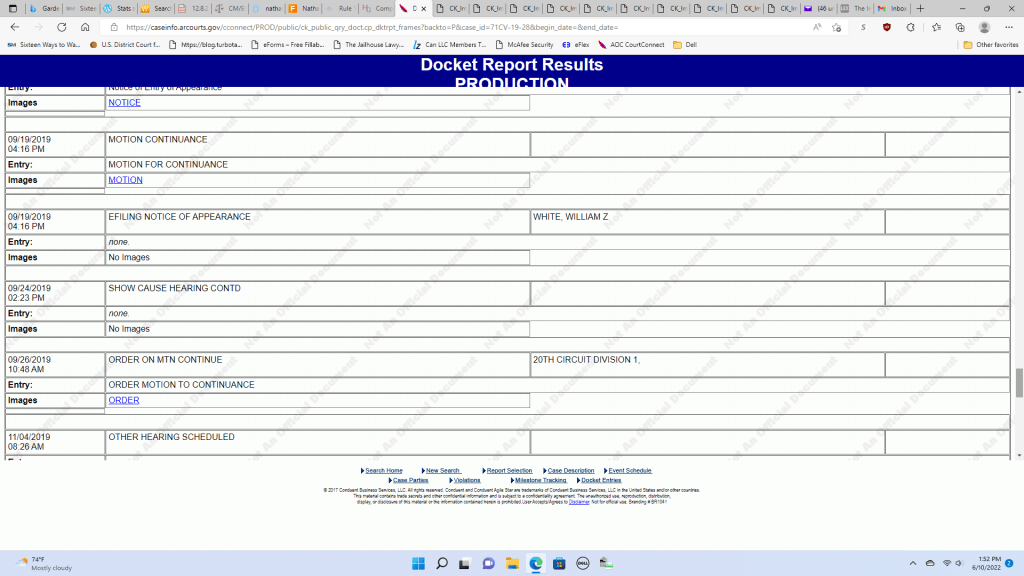Open AOC CourtConnect bookmark
This screenshot has width=1024, height=576.
click(x=631, y=45)
